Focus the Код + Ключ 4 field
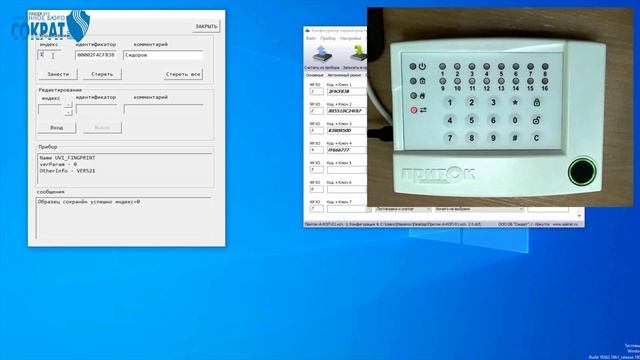Viewport: 640px width, 360px height. (347, 150)
